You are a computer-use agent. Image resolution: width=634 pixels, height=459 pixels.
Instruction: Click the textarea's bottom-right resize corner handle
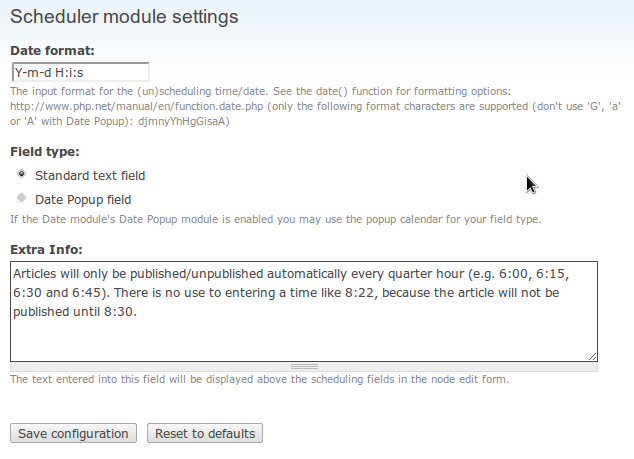tap(593, 355)
